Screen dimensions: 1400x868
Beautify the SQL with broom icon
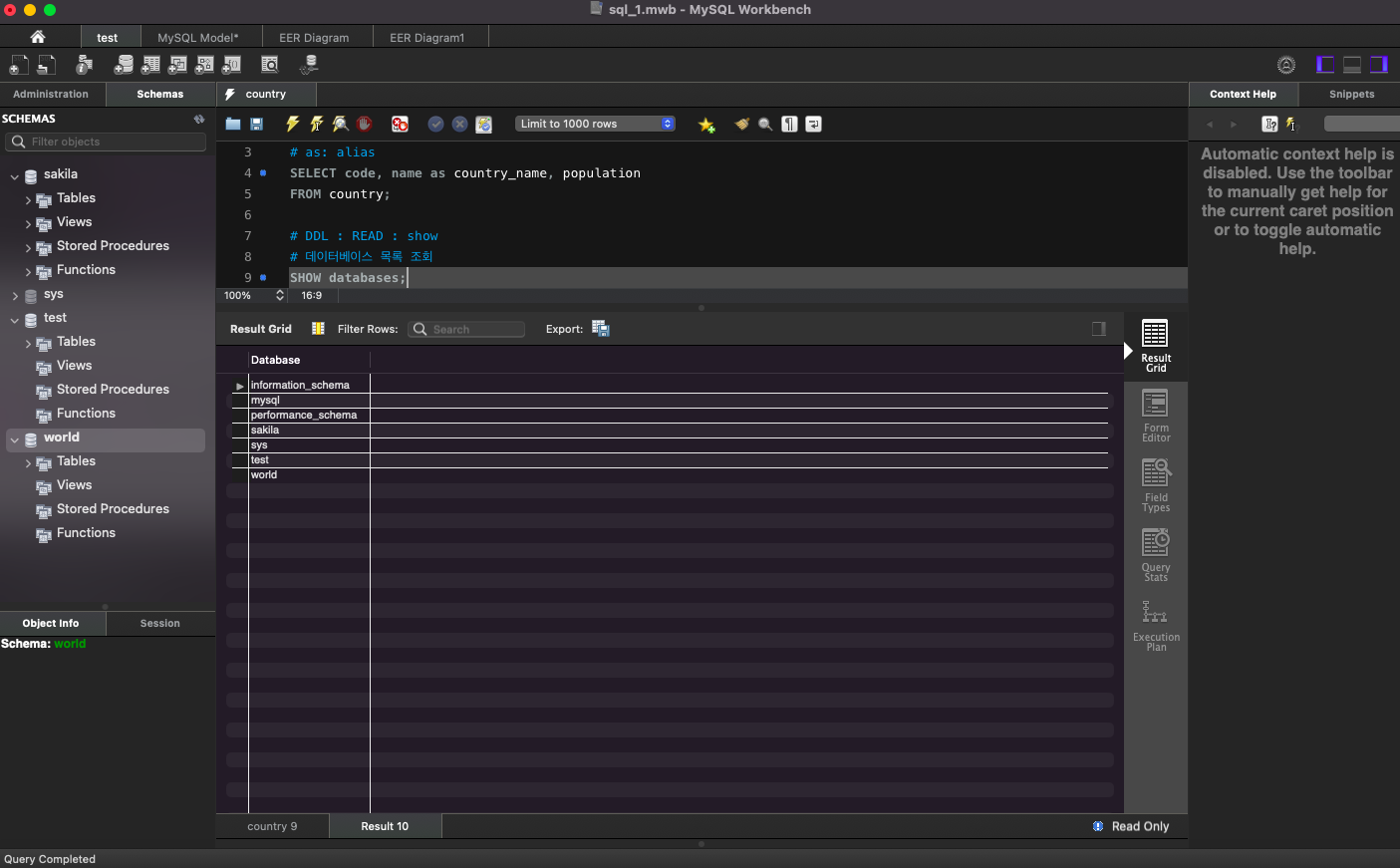pyautogui.click(x=741, y=125)
